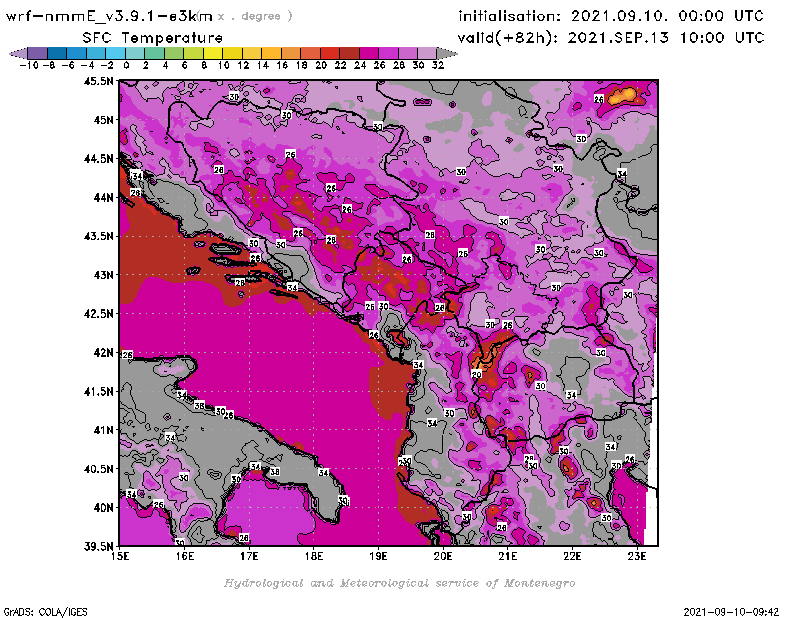Image resolution: width=800 pixels, height=618 pixels.
Task: Click the 23E longitude axis label
Action: (x=636, y=555)
